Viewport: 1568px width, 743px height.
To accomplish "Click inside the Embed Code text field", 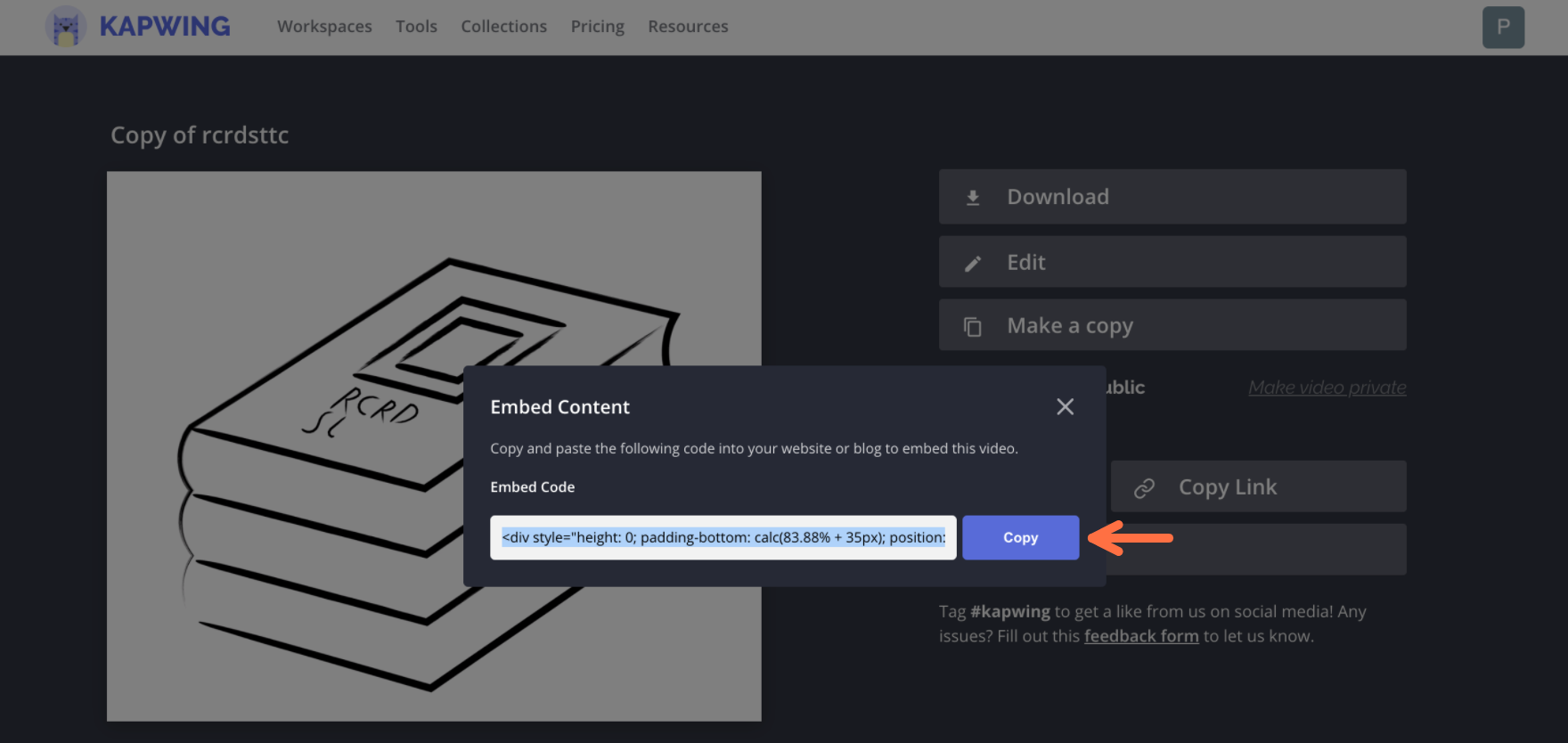I will pyautogui.click(x=723, y=538).
